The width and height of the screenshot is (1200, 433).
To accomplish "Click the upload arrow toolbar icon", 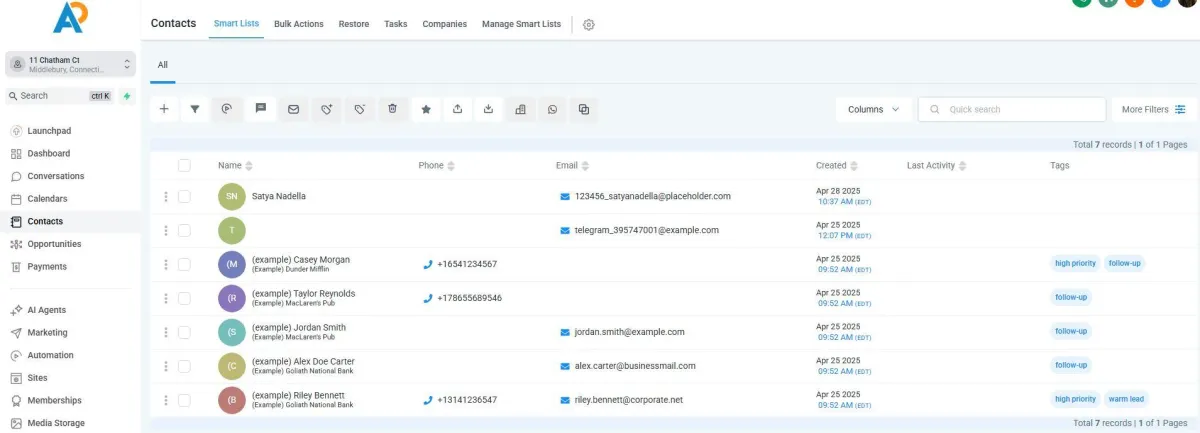I will click(x=457, y=110).
